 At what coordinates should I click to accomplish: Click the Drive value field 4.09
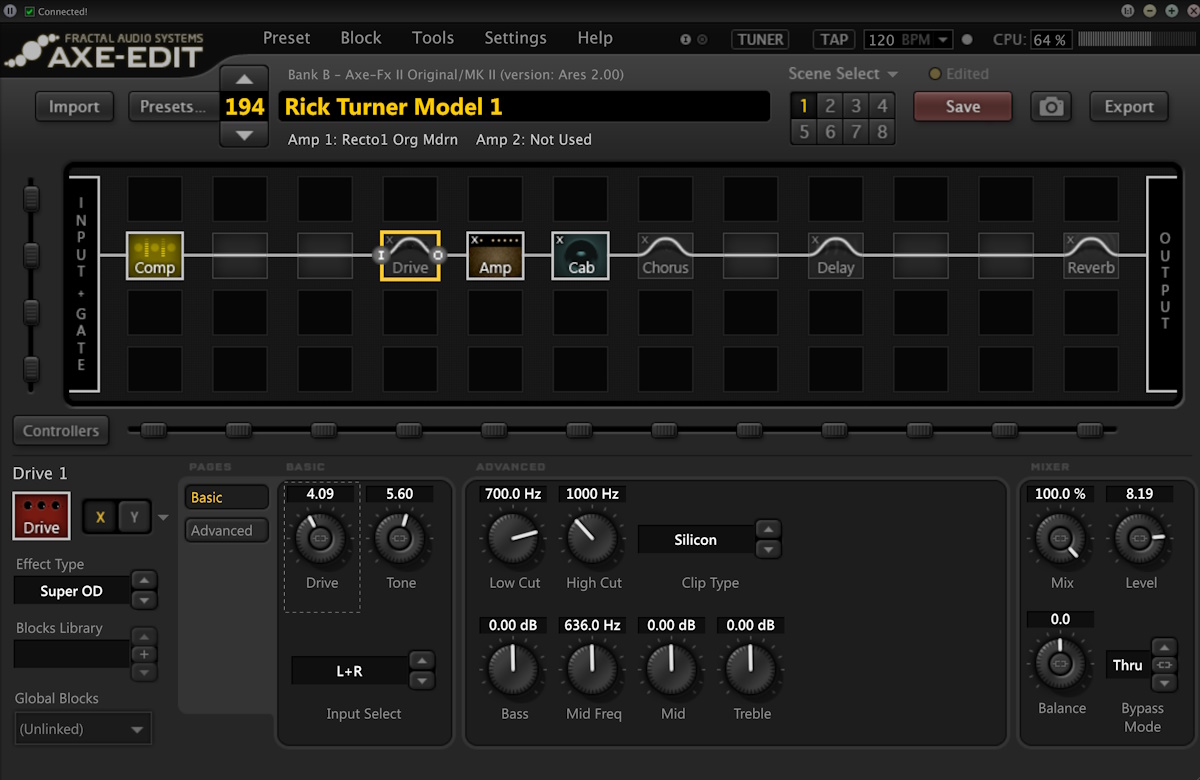[x=320, y=494]
